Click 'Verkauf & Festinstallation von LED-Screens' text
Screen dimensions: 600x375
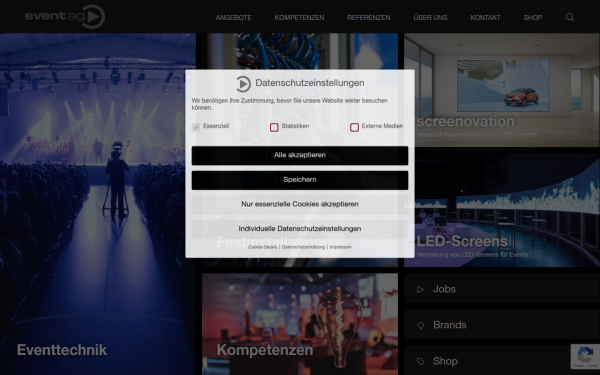click(476, 135)
